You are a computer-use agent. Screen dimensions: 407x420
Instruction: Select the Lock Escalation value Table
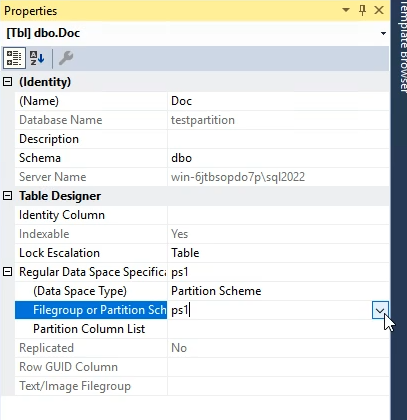[278, 253]
